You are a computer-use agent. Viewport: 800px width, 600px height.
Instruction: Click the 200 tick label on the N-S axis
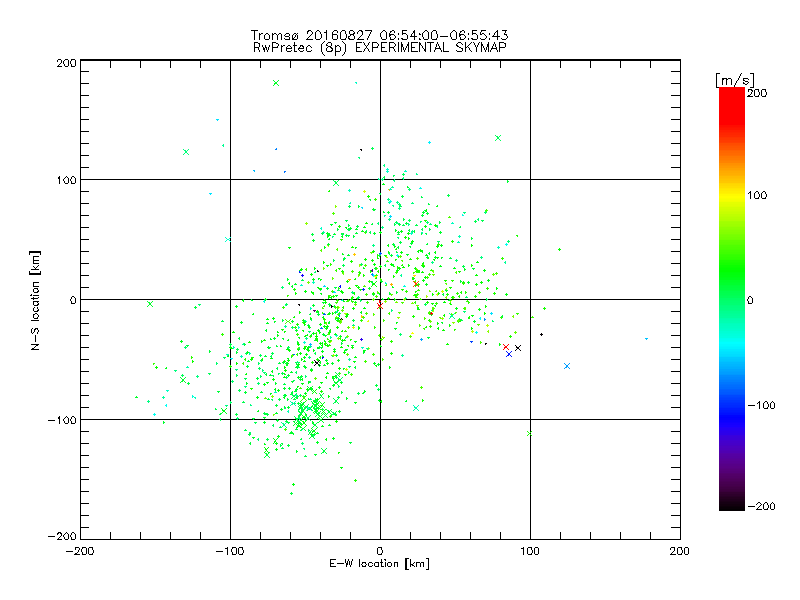click(67, 63)
